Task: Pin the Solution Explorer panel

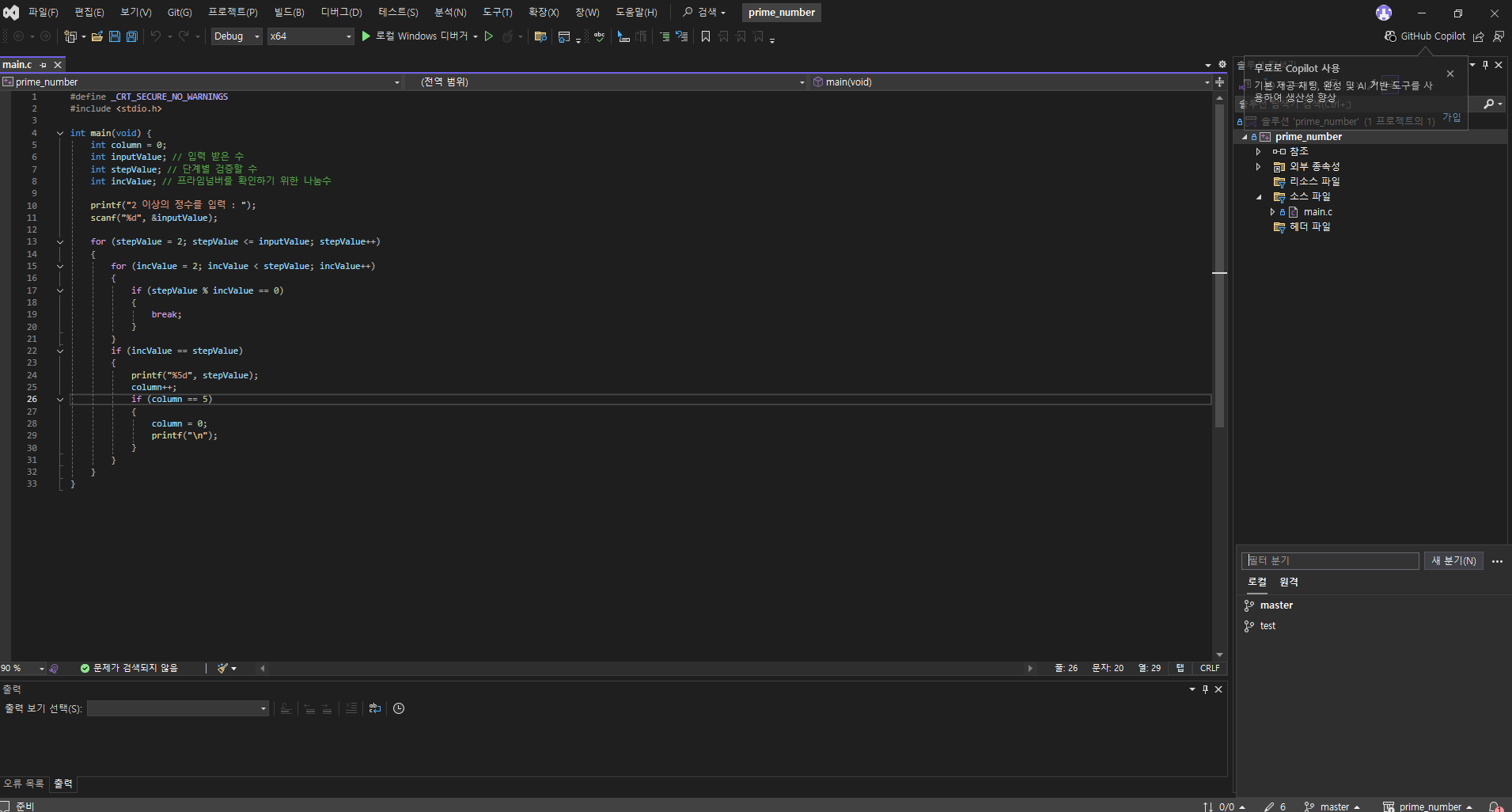Action: (x=1485, y=65)
